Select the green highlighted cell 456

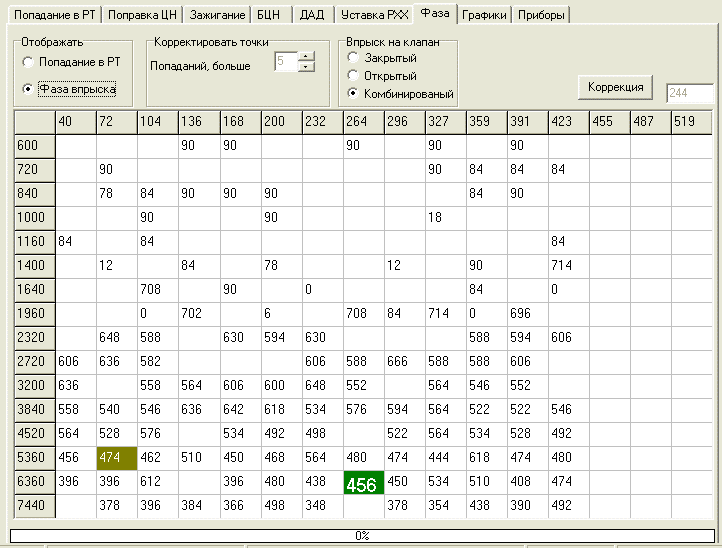pyautogui.click(x=364, y=482)
